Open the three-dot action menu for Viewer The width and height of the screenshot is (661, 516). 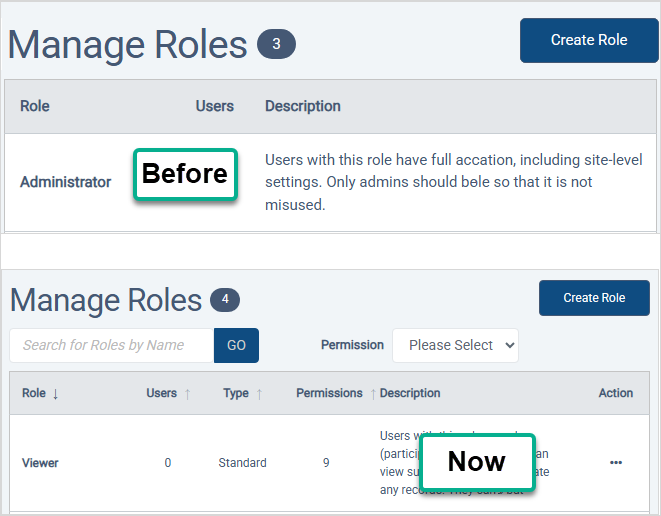[616, 462]
